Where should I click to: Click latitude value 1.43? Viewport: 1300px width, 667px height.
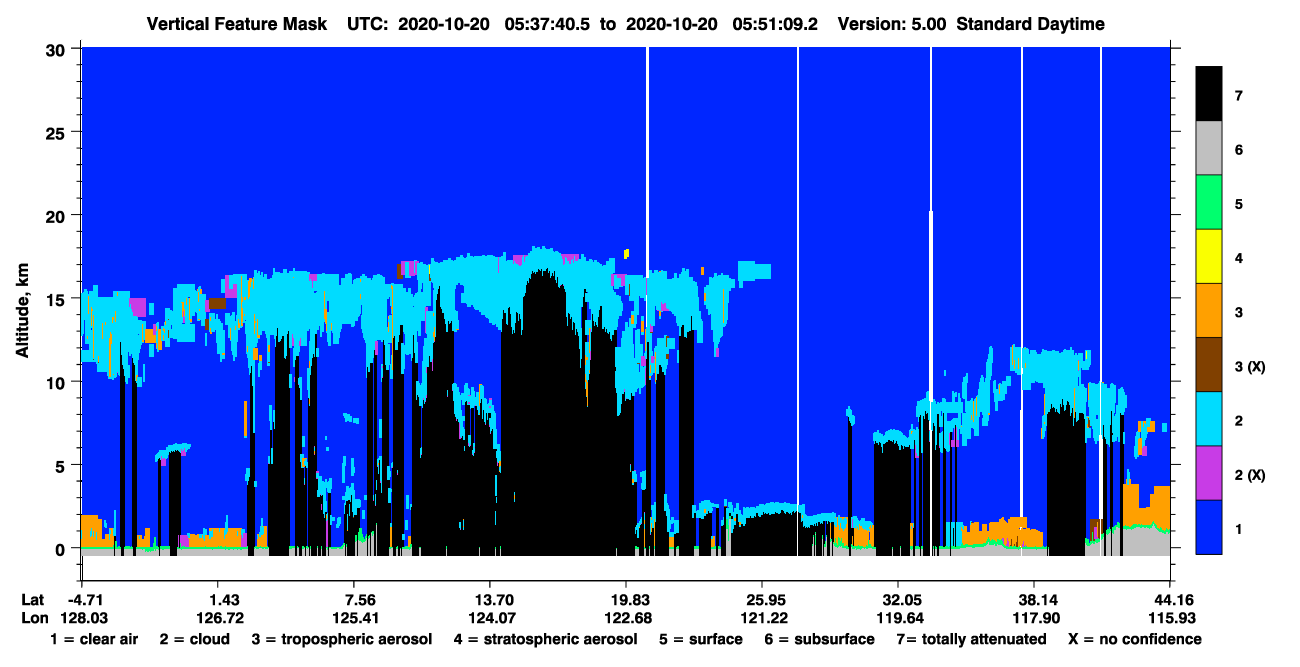point(218,600)
